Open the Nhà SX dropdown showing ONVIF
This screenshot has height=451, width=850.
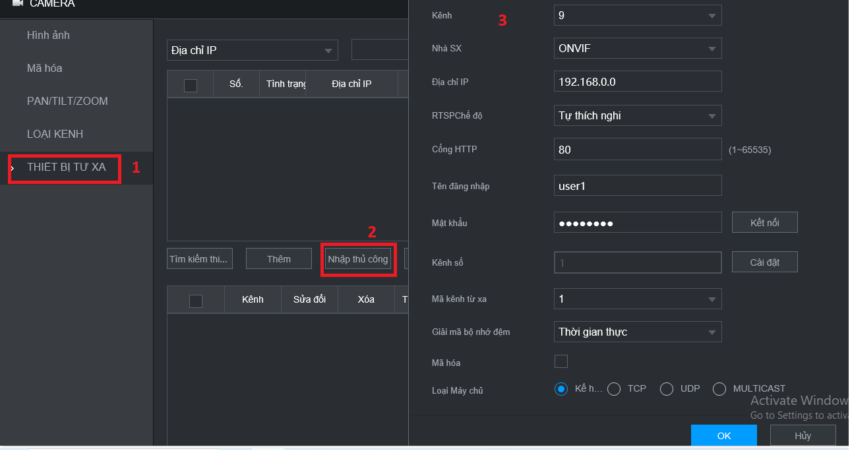[638, 49]
